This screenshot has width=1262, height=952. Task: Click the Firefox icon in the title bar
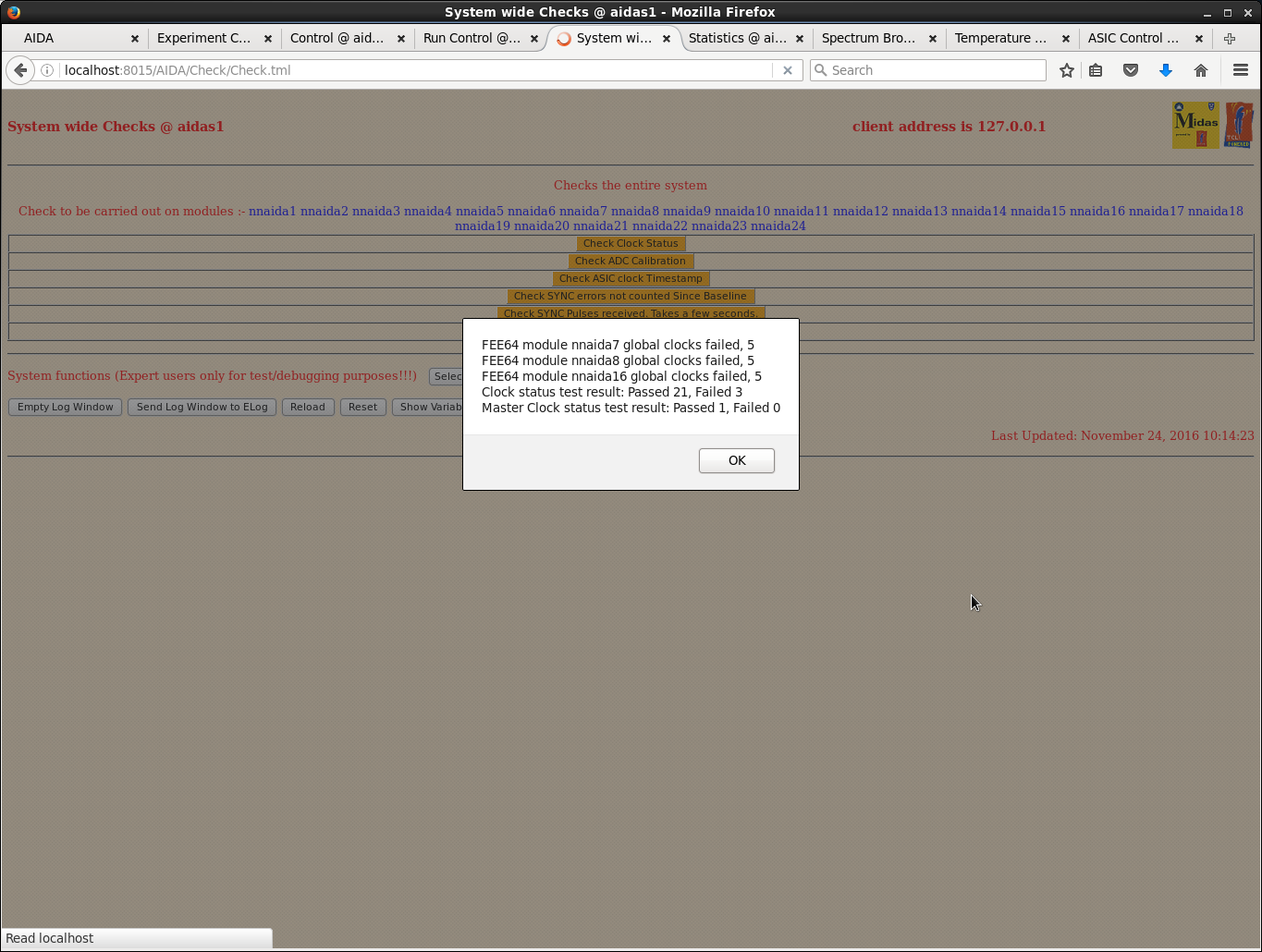click(x=13, y=12)
